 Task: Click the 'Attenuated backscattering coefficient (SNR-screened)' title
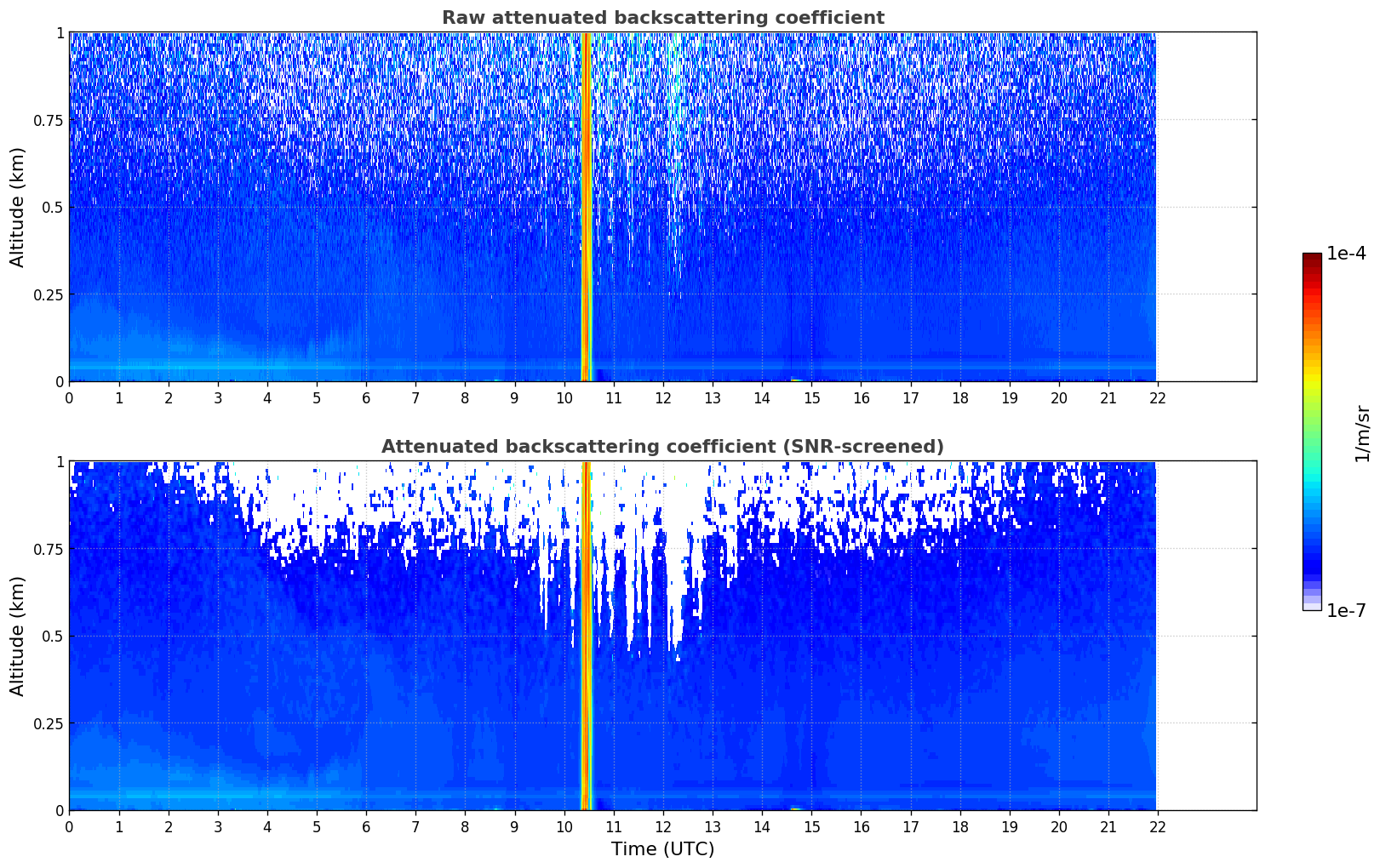tap(662, 447)
